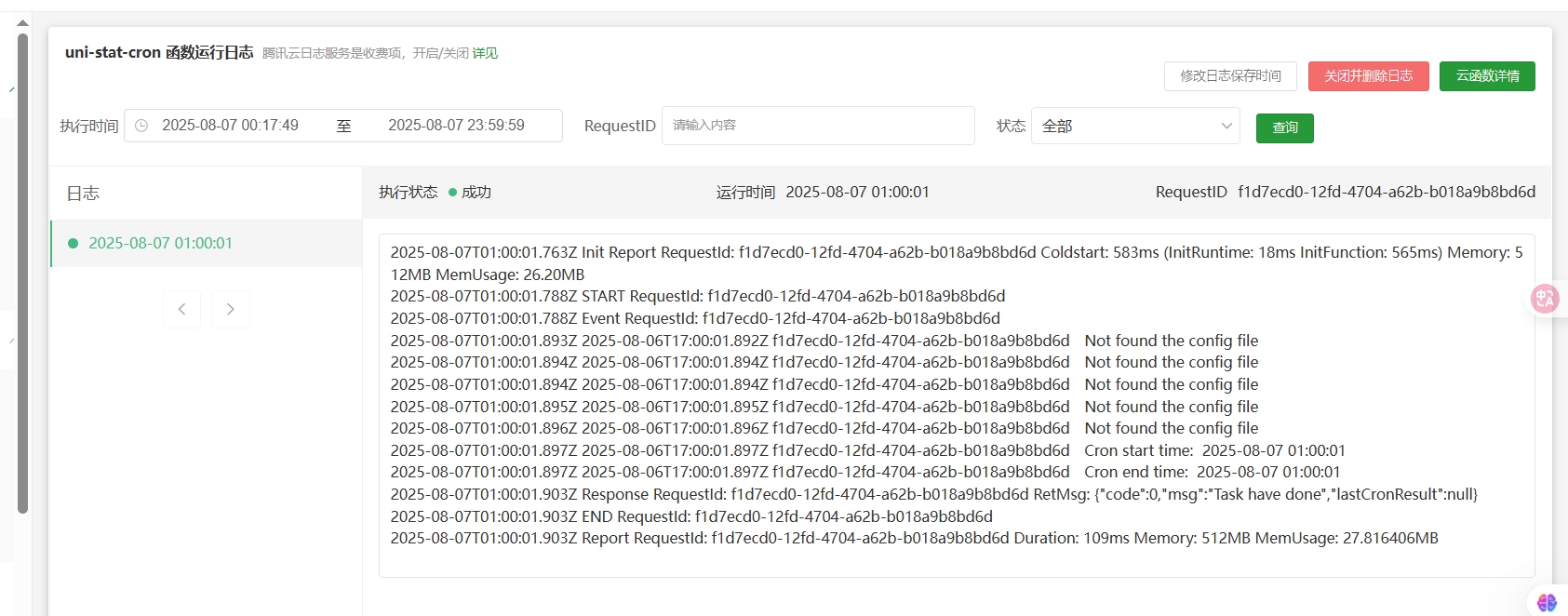Click Not found config line at 01.896Z

point(824,429)
